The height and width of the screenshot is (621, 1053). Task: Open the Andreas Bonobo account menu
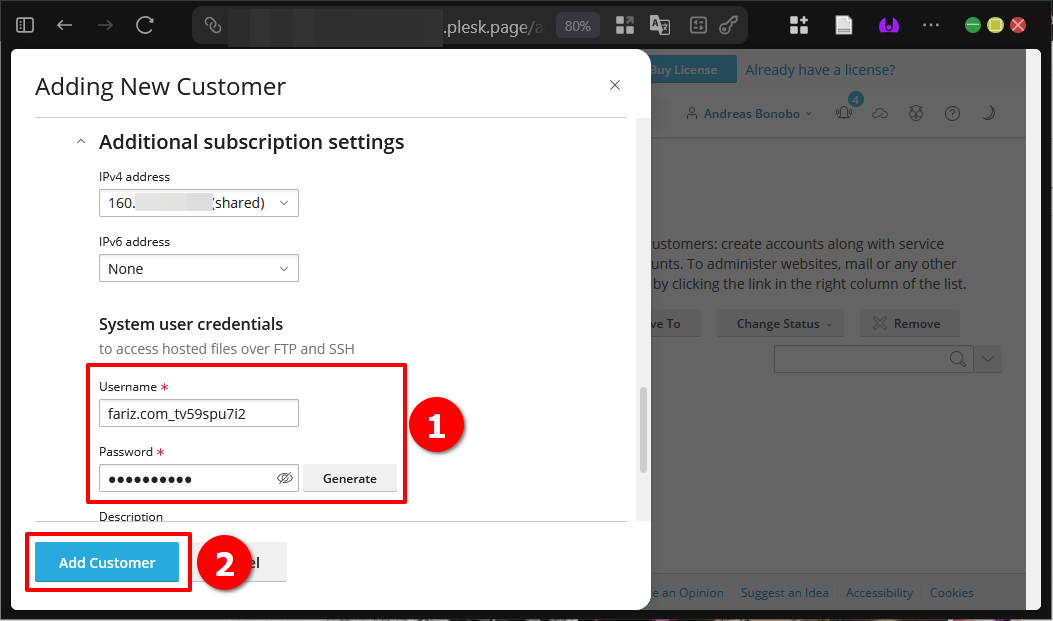(x=749, y=114)
